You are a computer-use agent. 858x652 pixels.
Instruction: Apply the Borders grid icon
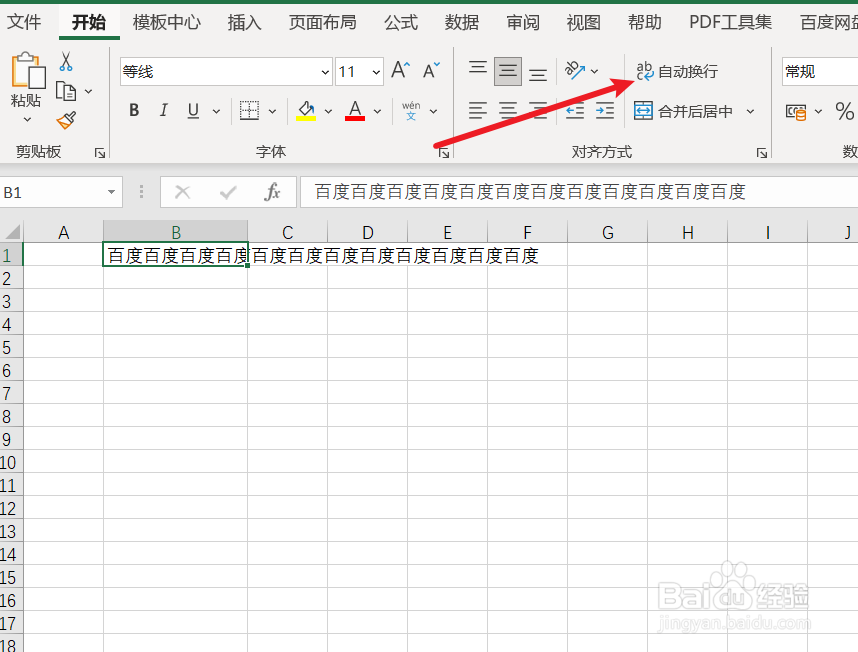[250, 111]
